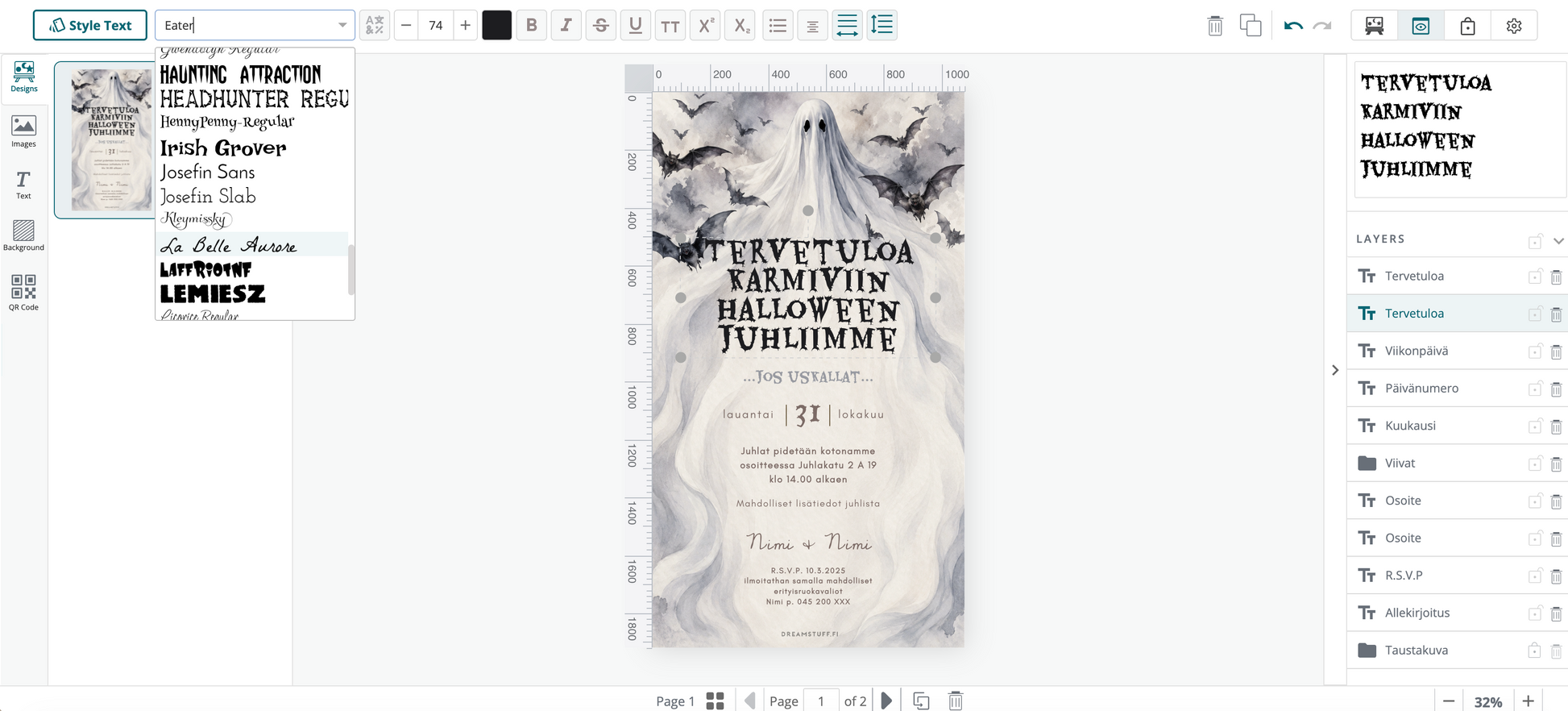Open the QR Code sidebar tab

coord(23,292)
